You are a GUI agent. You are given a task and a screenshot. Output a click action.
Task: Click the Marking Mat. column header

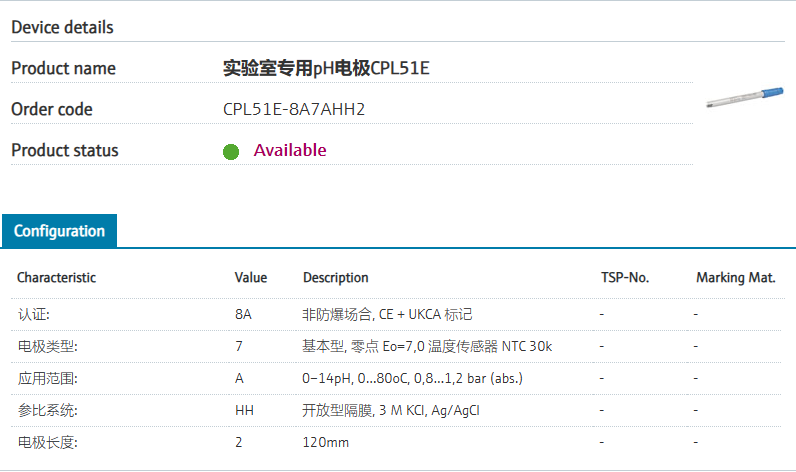click(x=736, y=277)
